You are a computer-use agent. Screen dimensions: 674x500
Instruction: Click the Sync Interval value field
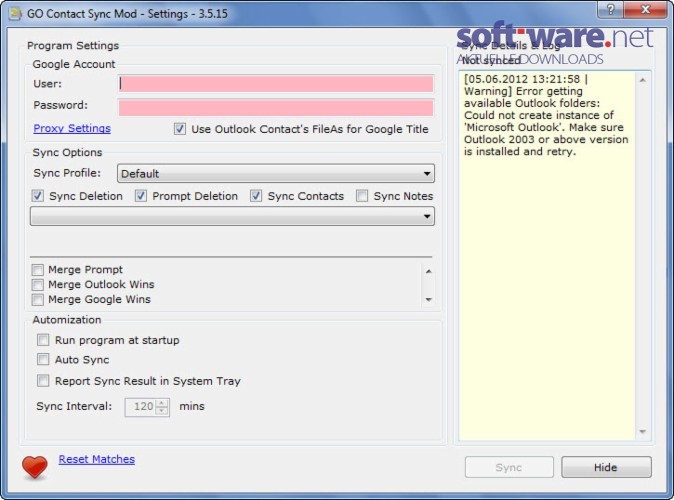click(x=141, y=407)
